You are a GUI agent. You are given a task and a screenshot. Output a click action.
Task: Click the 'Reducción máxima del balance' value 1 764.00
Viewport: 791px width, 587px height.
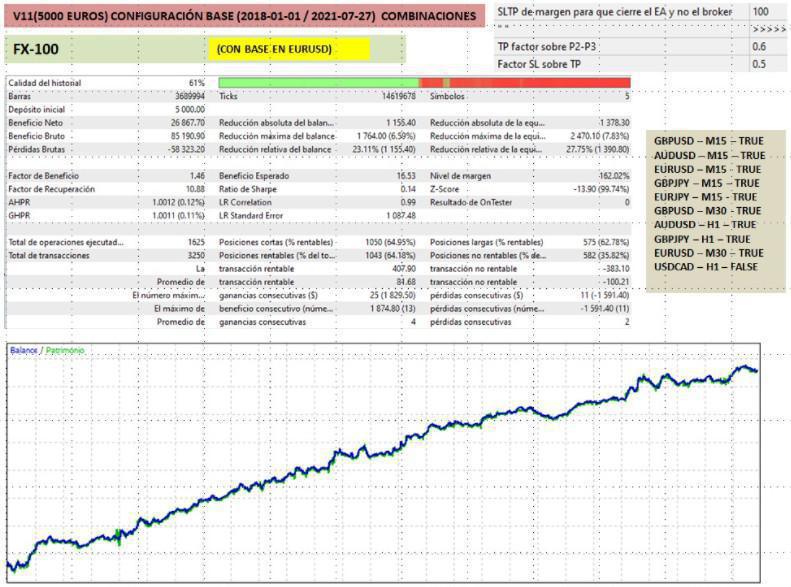pyautogui.click(x=371, y=136)
